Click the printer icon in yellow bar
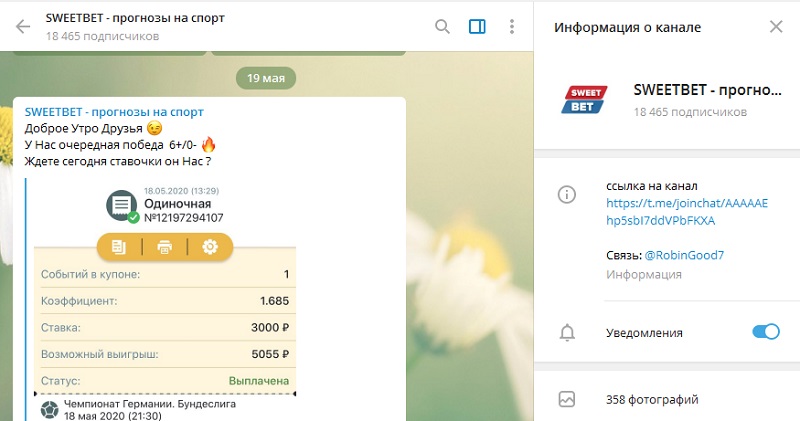 pyautogui.click(x=164, y=247)
